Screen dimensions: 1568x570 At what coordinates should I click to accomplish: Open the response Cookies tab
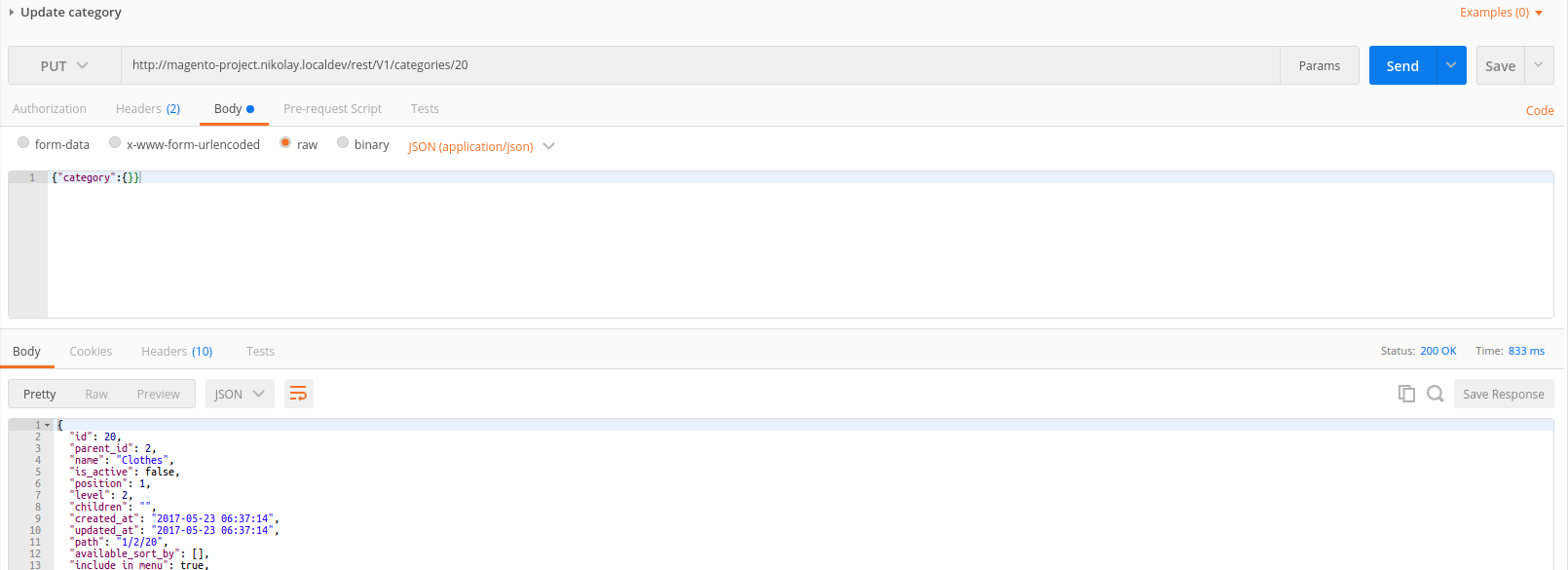click(91, 351)
